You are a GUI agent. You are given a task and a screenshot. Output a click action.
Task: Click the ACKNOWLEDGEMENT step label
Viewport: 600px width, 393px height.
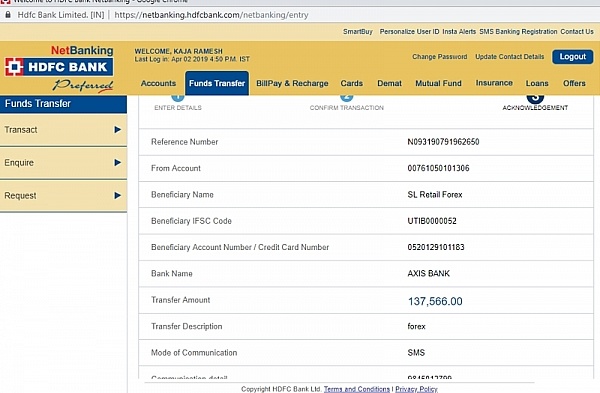535,108
